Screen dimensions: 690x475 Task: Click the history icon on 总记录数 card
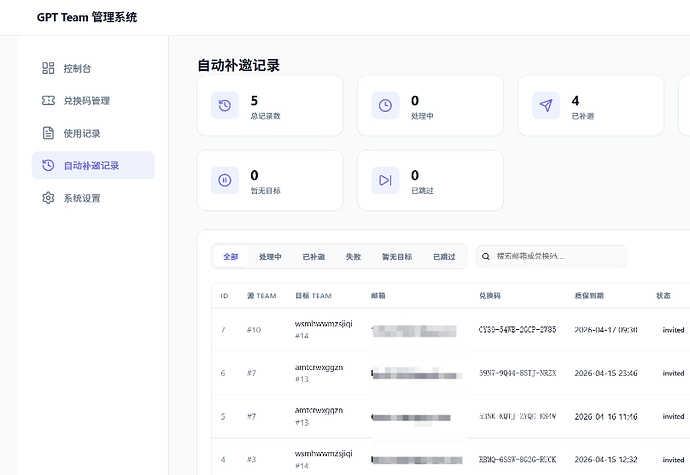(225, 106)
